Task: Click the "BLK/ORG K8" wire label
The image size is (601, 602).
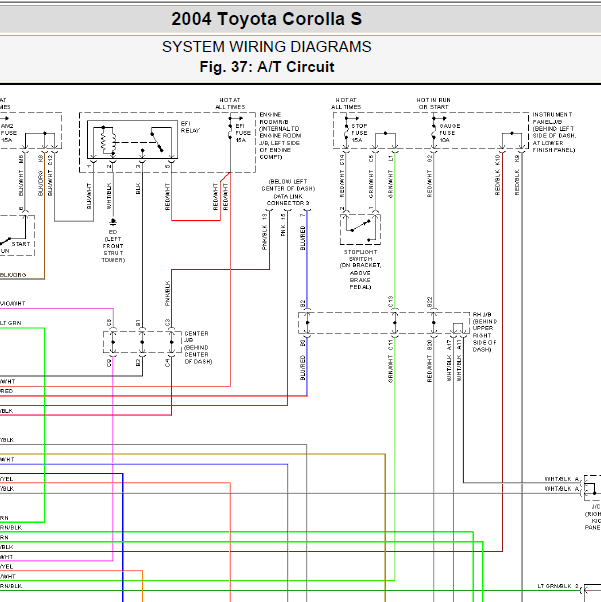Action: pos(41,175)
